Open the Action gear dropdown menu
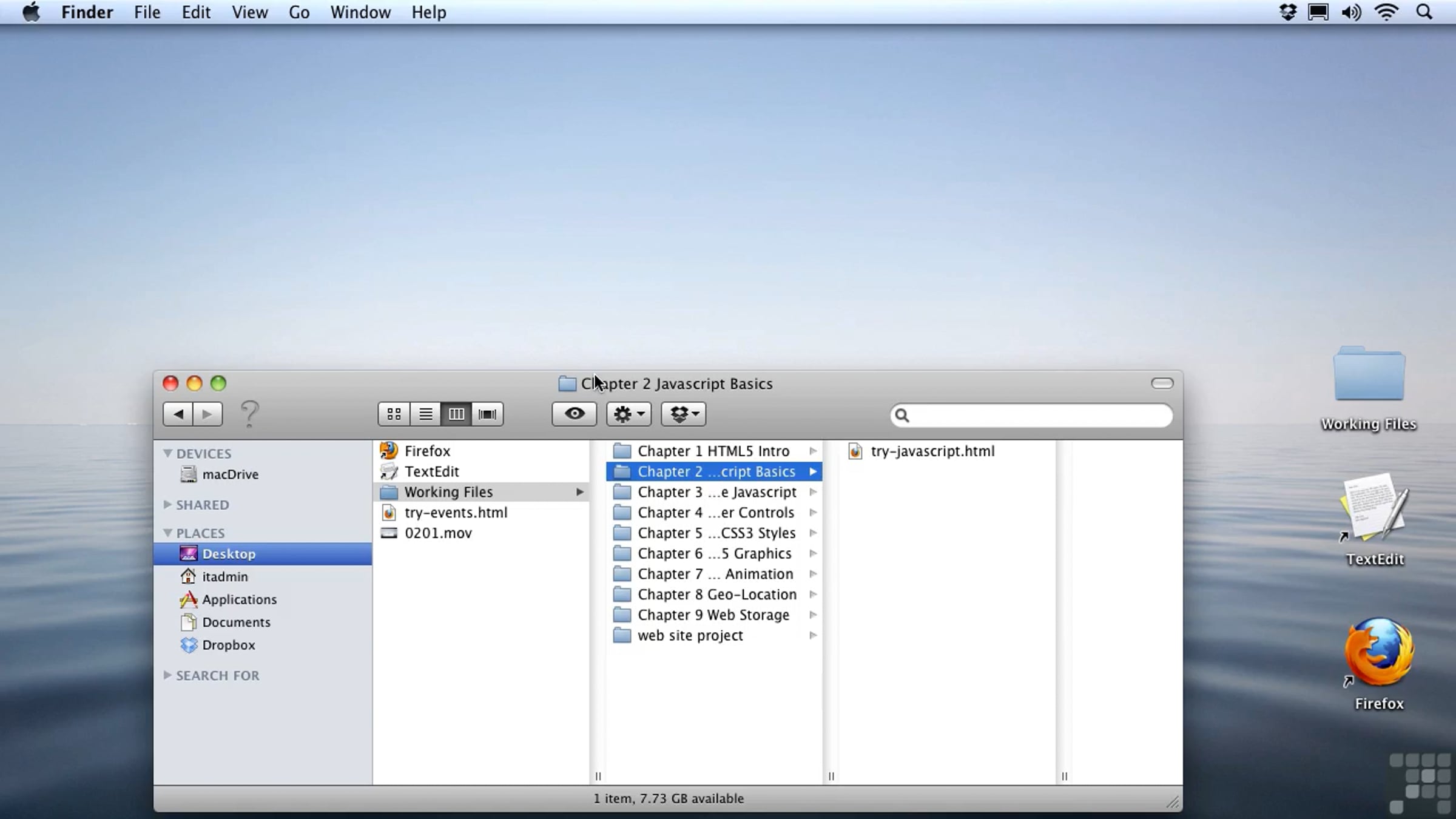This screenshot has height=819, width=1456. tap(629, 414)
